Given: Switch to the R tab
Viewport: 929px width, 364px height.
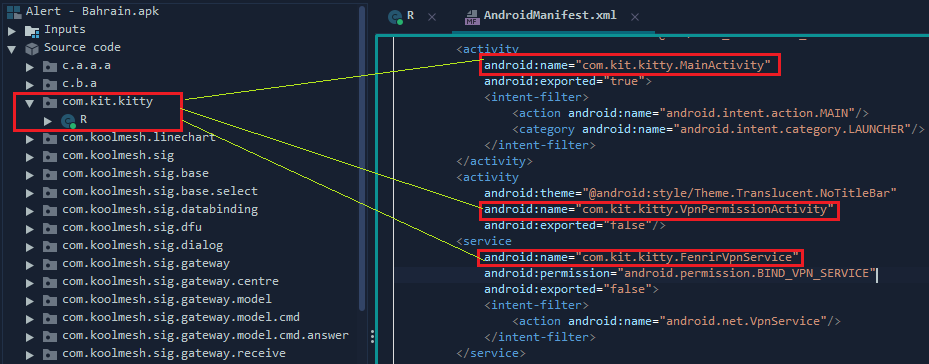Looking at the screenshot, I should point(410,16).
